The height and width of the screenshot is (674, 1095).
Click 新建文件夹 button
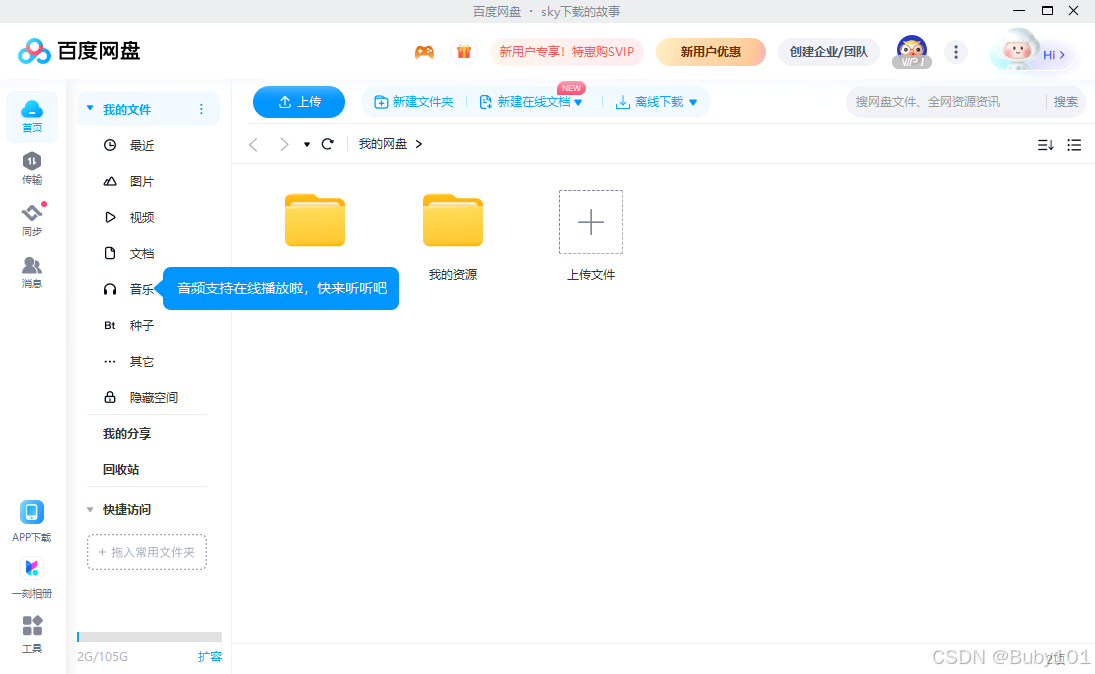tap(414, 102)
